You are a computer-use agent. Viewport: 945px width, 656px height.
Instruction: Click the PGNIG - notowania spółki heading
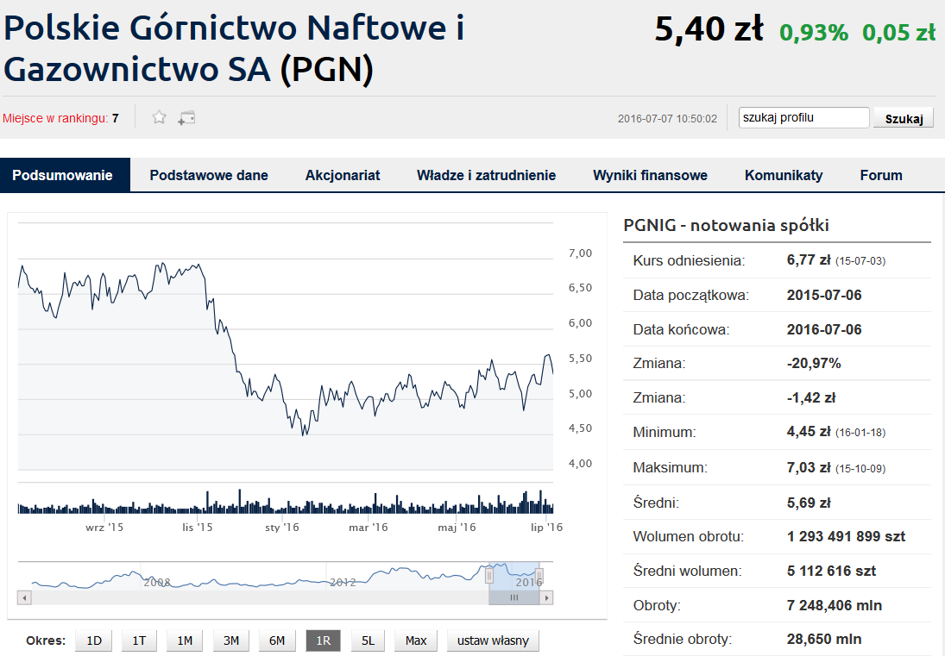tap(726, 225)
